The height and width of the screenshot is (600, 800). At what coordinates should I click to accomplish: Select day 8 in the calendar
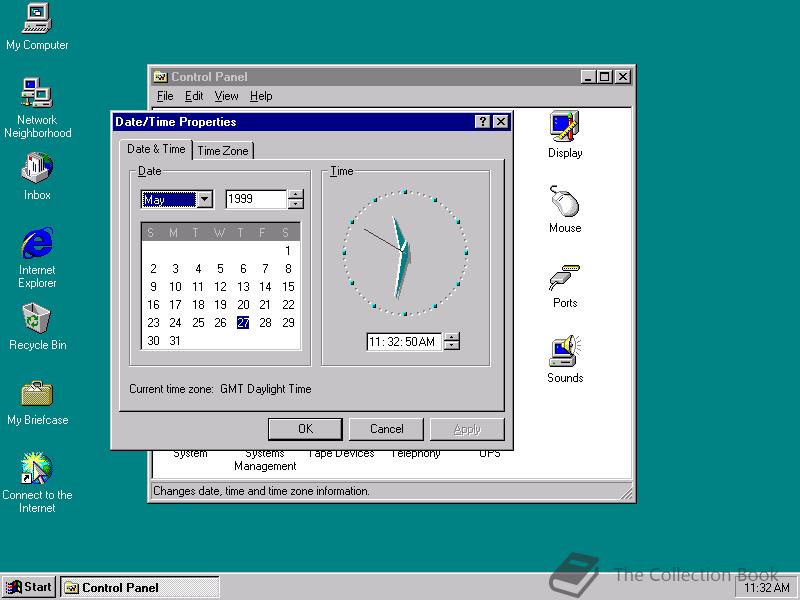(288, 268)
